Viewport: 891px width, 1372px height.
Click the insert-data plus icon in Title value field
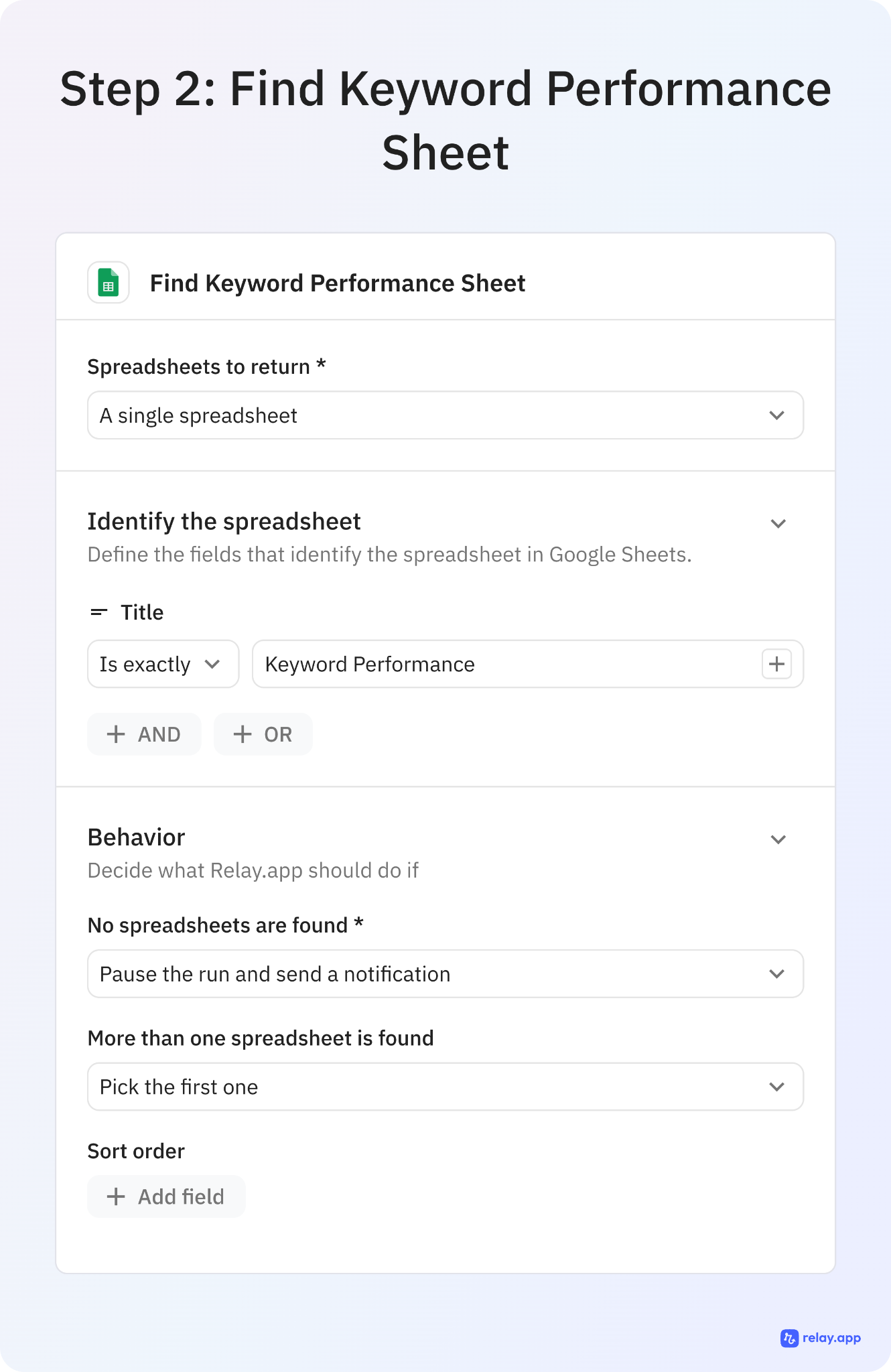[x=776, y=664]
